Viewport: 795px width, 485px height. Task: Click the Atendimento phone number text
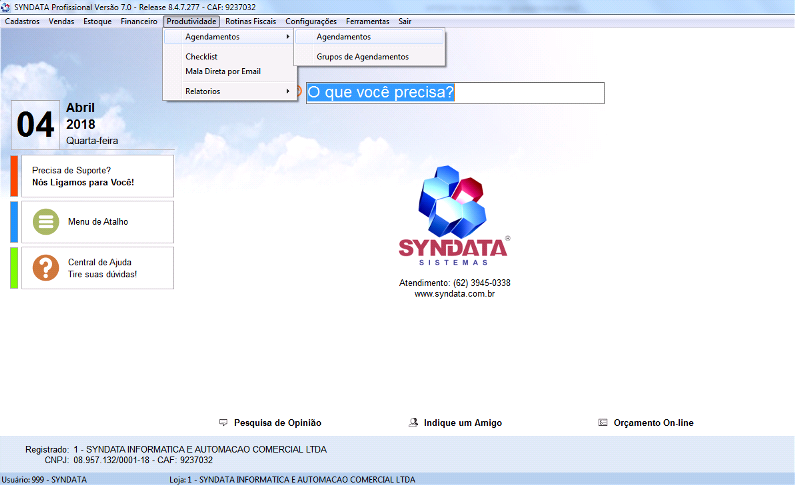(x=454, y=283)
